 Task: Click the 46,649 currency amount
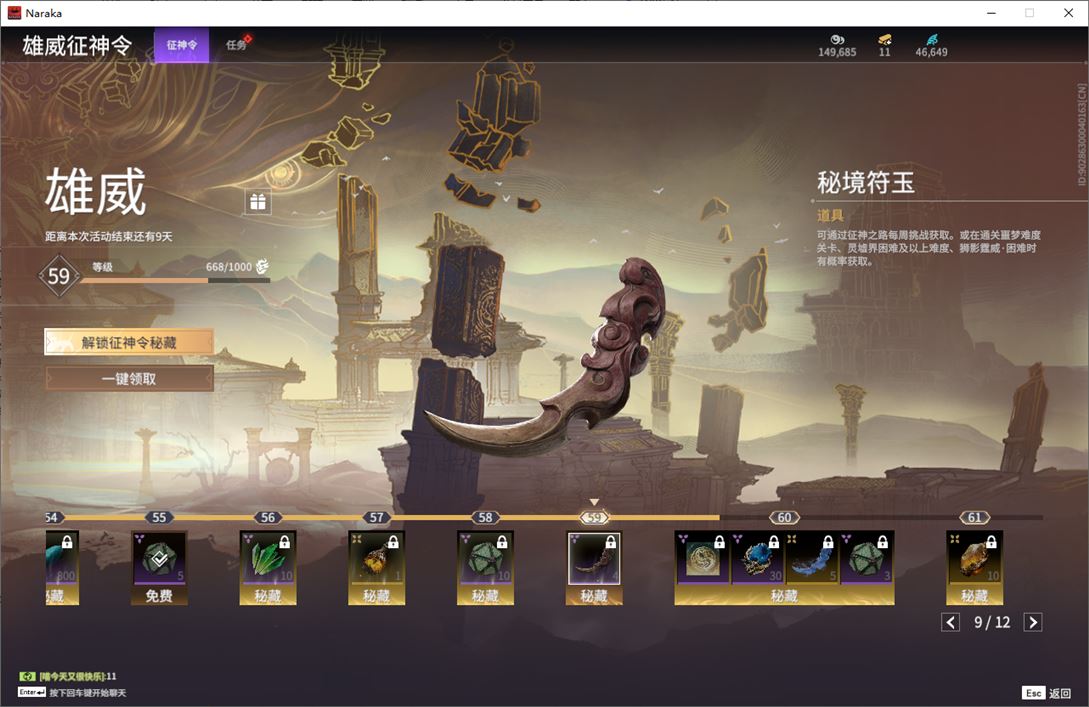[x=931, y=52]
